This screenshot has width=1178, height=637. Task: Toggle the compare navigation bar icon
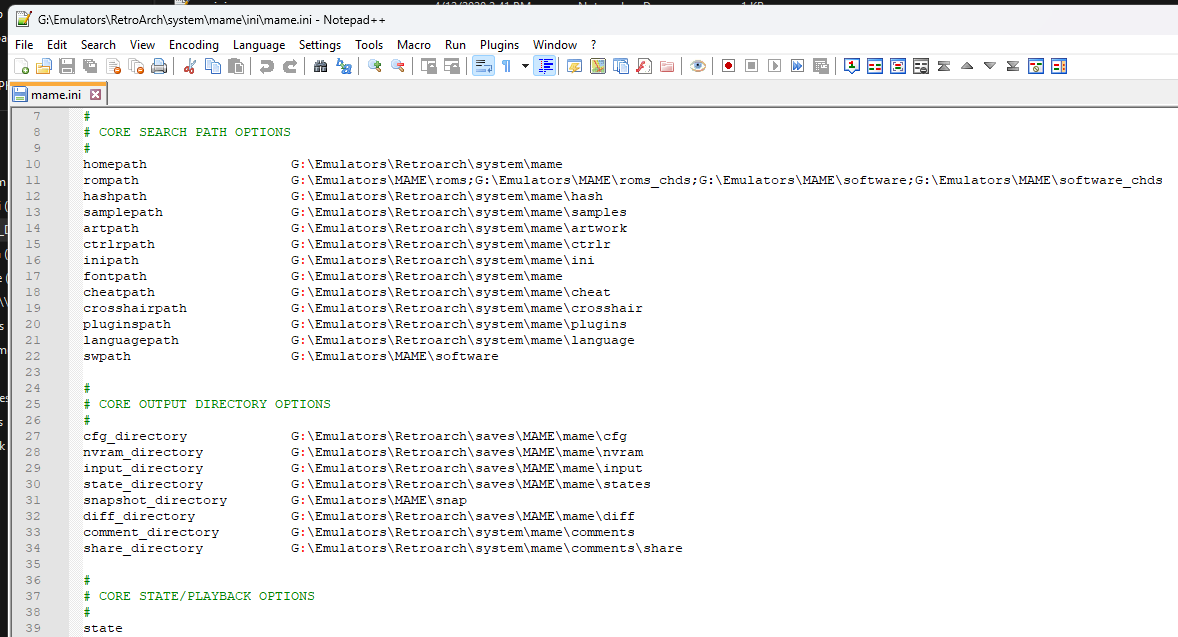(x=1059, y=67)
